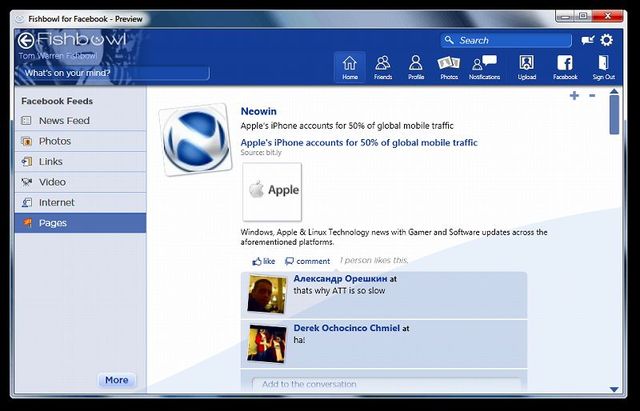
Task: Open Александр Орешкин's profile link
Action: point(340,279)
